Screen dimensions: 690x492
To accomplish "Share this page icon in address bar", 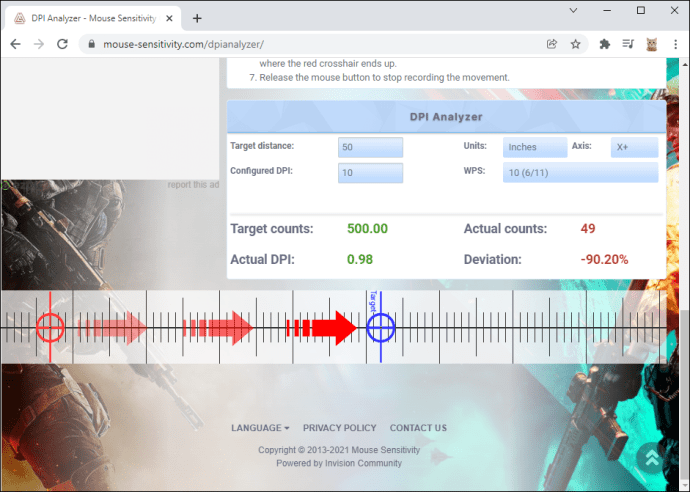I will [x=552, y=44].
